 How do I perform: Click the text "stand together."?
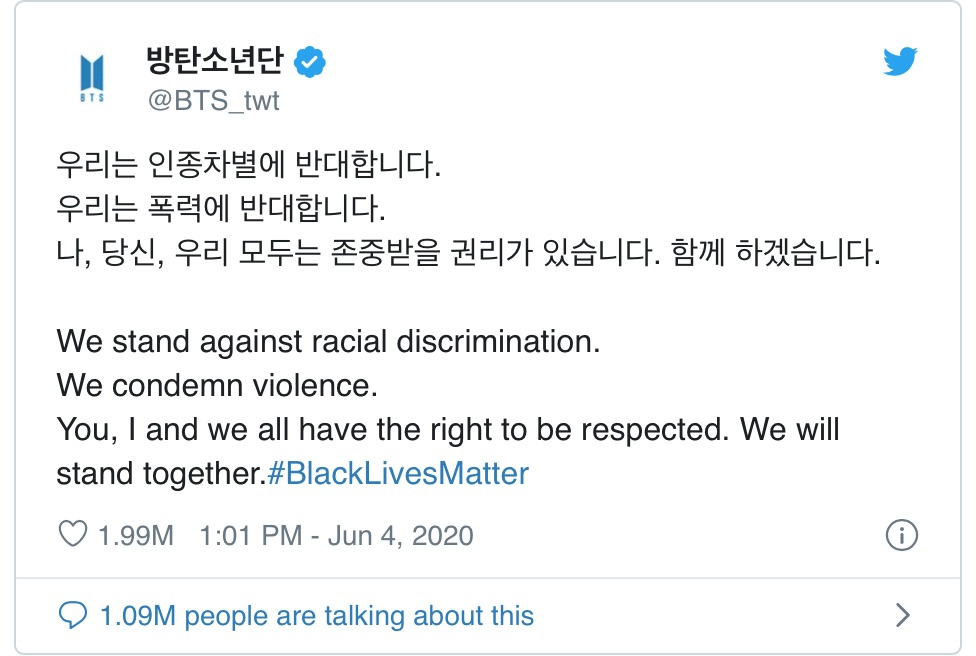[x=161, y=474]
